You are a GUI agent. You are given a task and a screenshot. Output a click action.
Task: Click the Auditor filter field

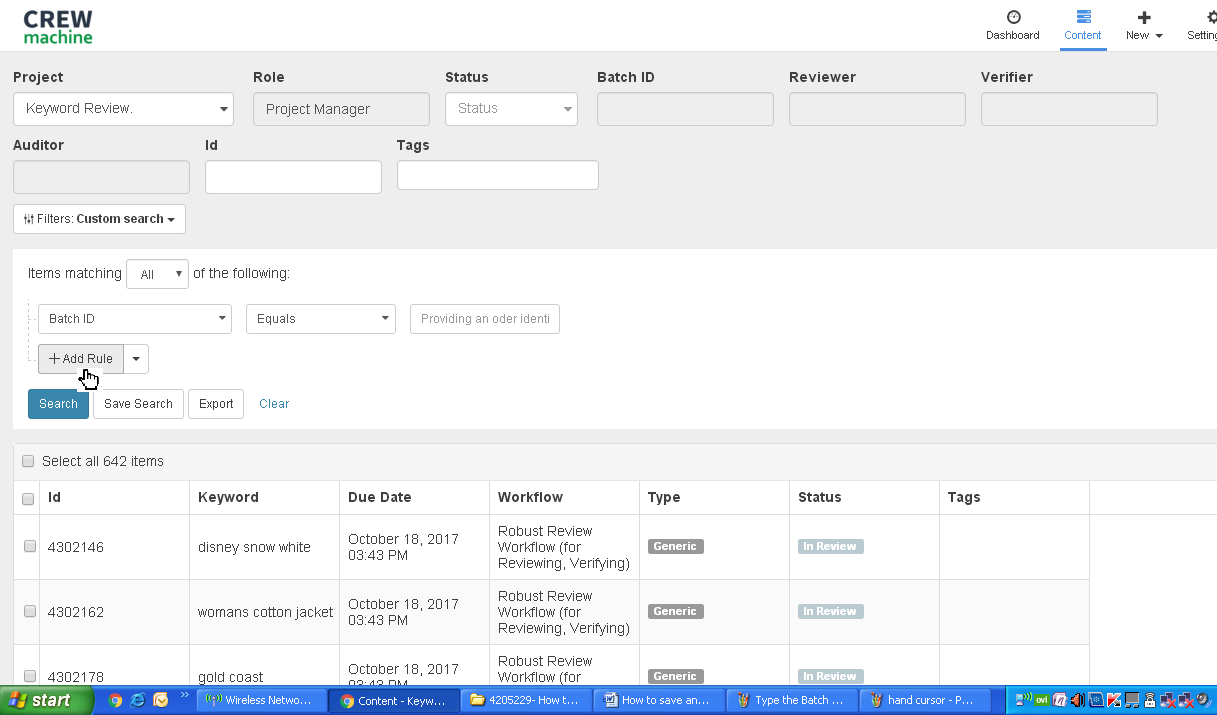101,177
